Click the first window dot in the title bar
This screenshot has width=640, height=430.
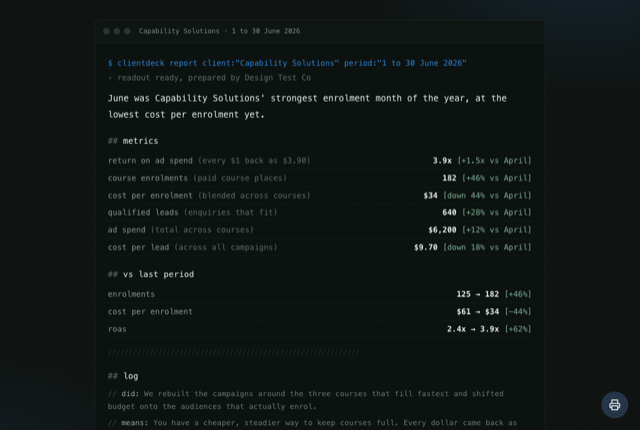tap(106, 31)
